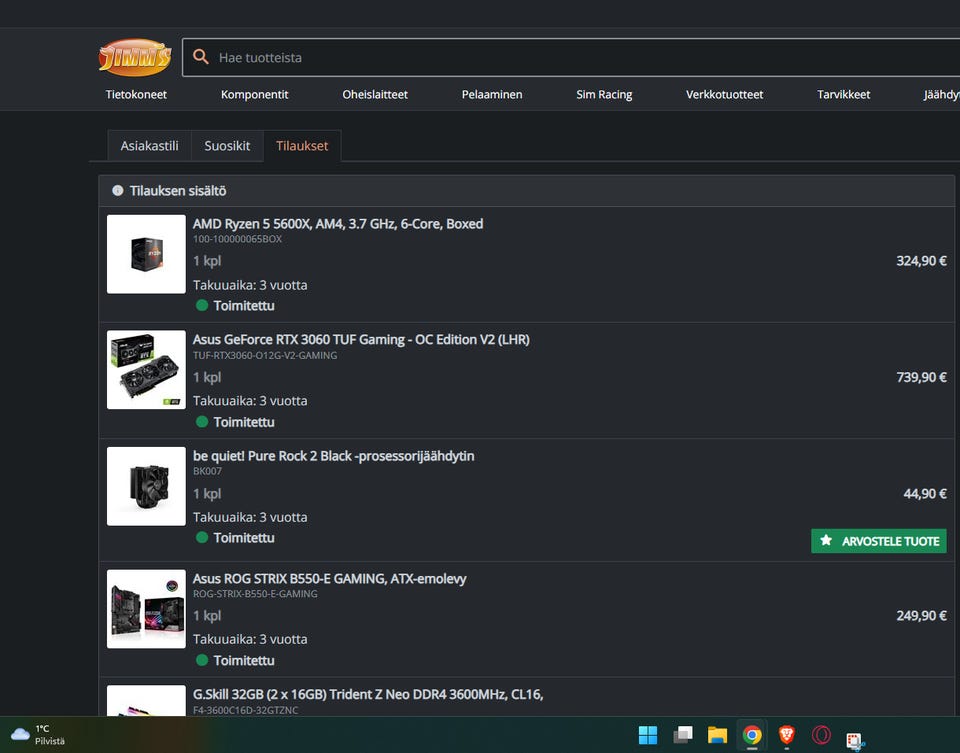Click the Ryzen 5600X Toimitettu status

point(235,305)
